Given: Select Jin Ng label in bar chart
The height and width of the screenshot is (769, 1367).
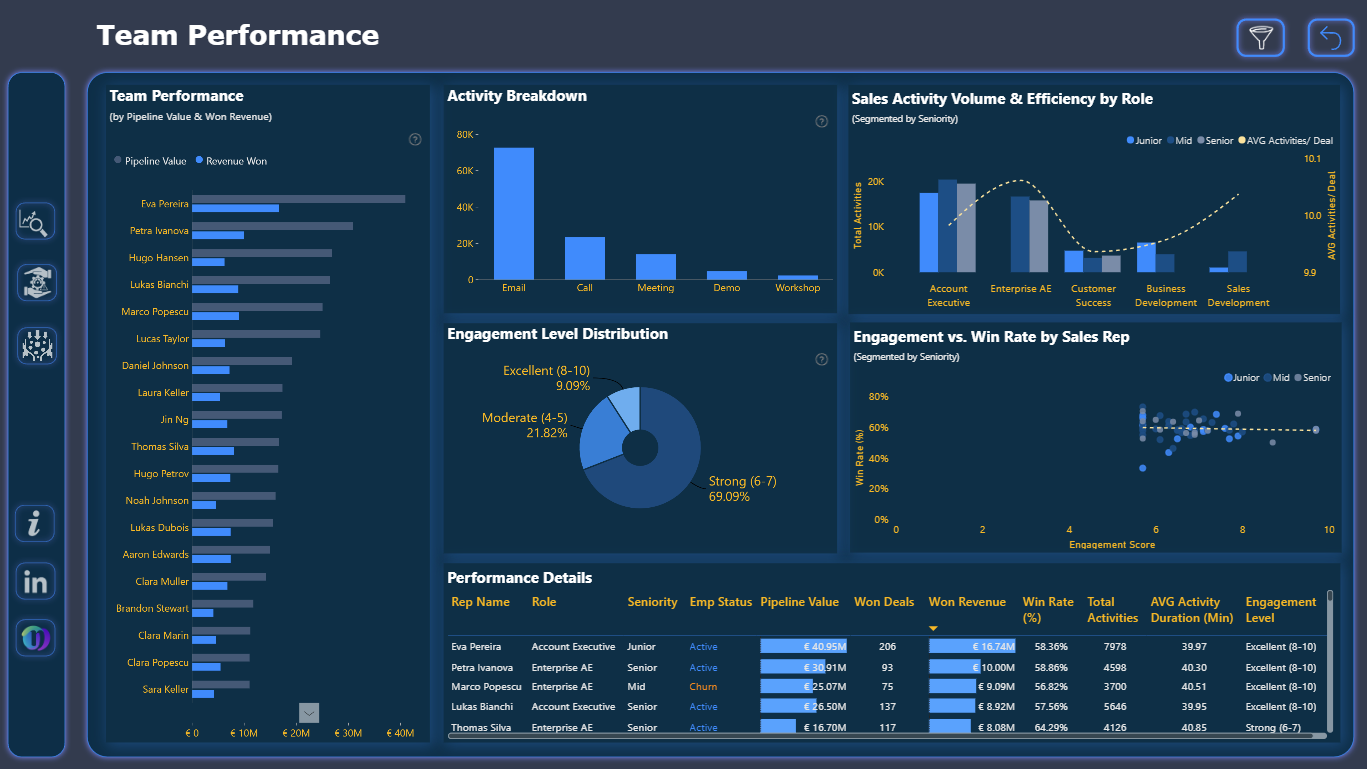Looking at the screenshot, I should [174, 420].
